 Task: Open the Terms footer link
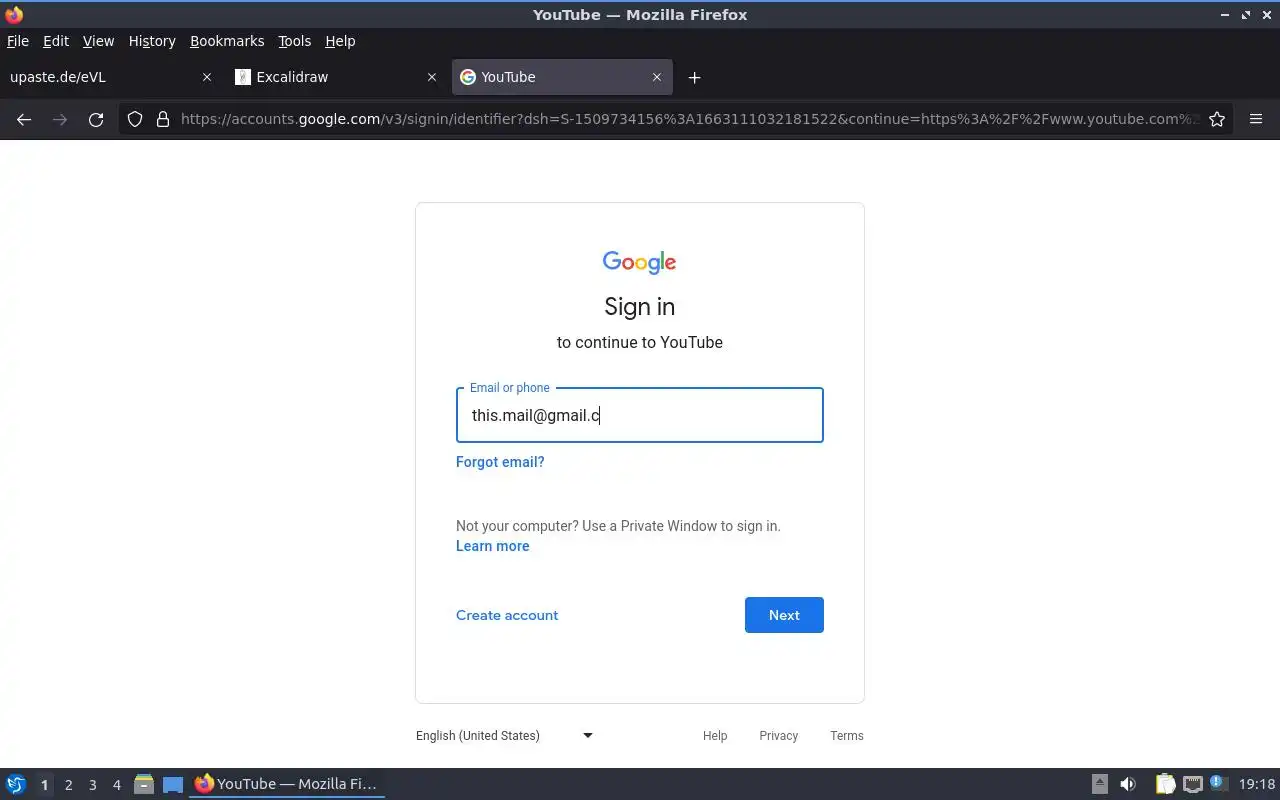847,736
